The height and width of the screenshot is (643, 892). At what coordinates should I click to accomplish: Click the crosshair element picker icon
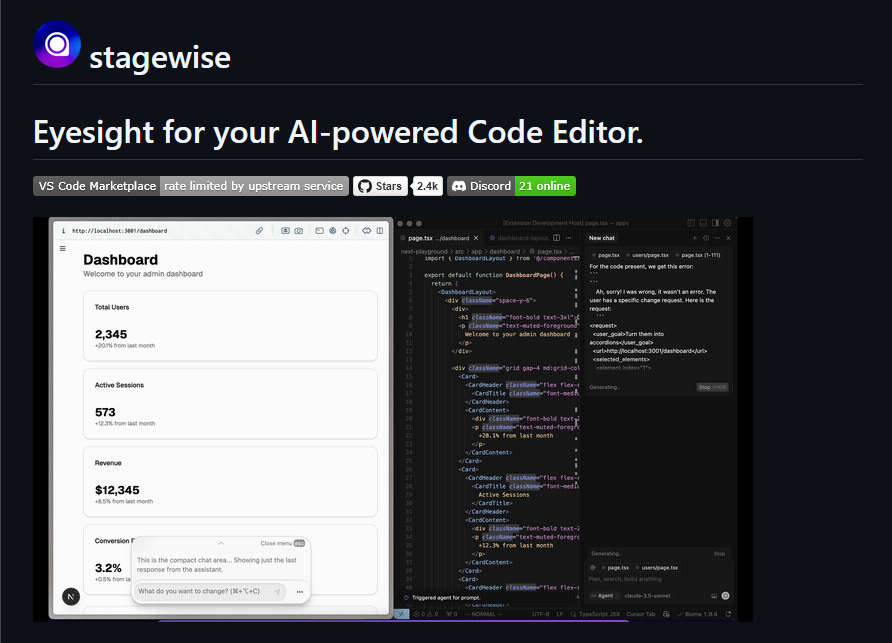coord(346,230)
